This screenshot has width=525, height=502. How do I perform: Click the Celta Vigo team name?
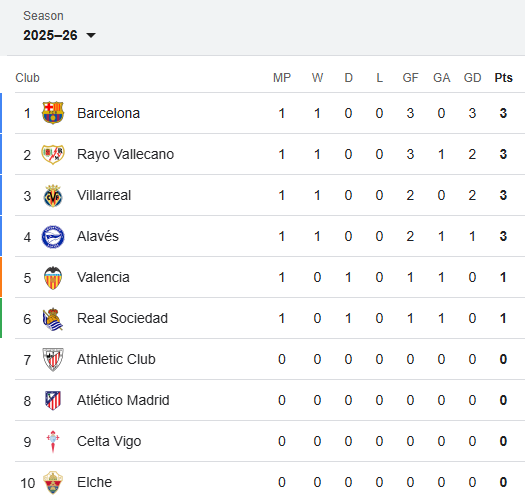click(x=109, y=441)
